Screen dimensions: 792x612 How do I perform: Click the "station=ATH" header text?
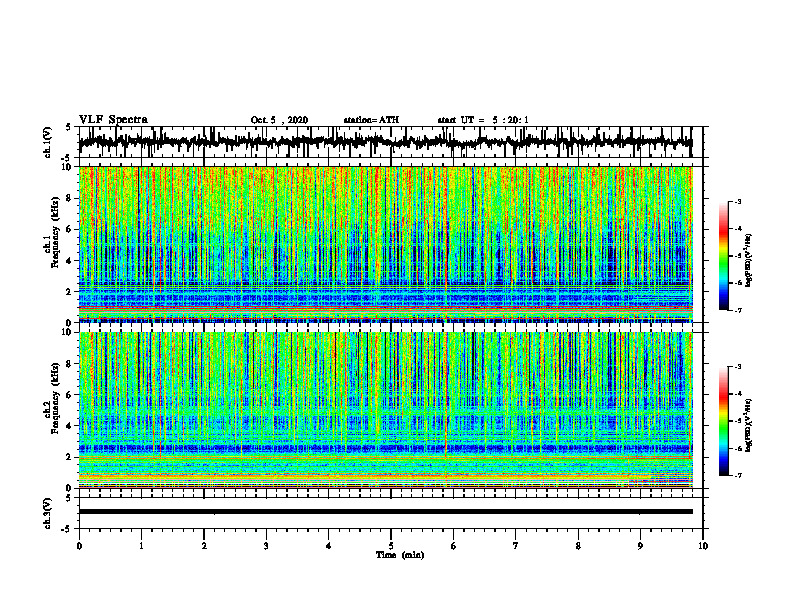pyautogui.click(x=371, y=120)
